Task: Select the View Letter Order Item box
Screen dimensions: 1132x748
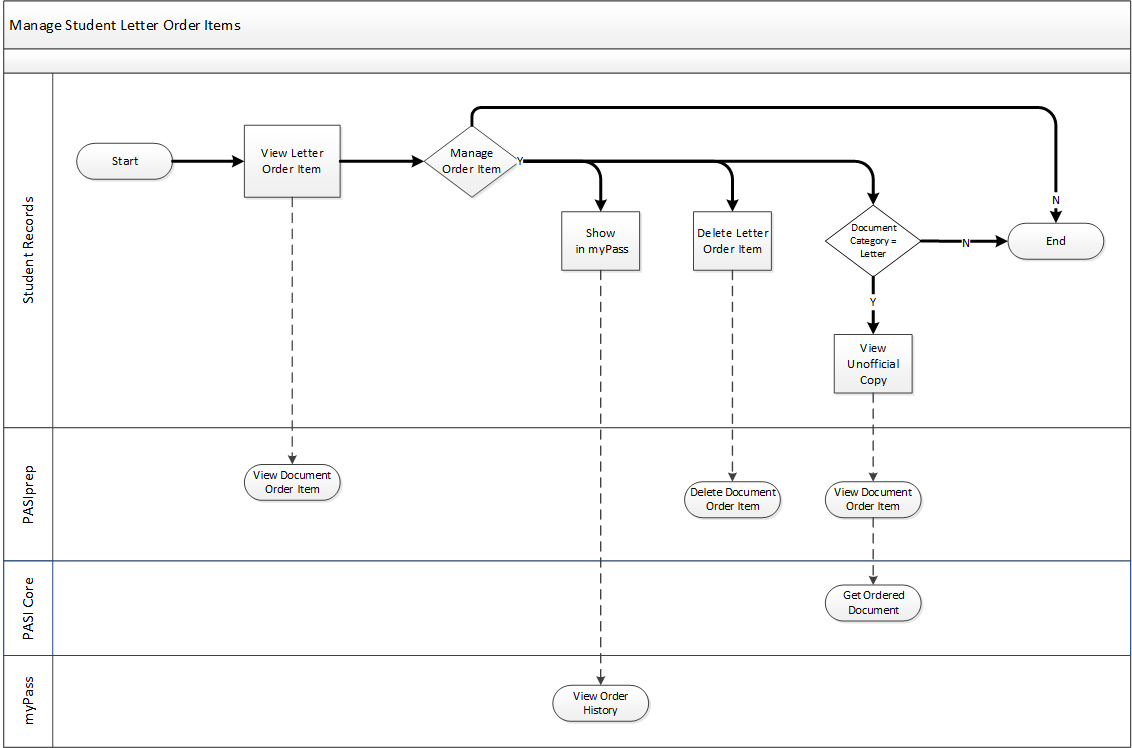Action: (292, 161)
